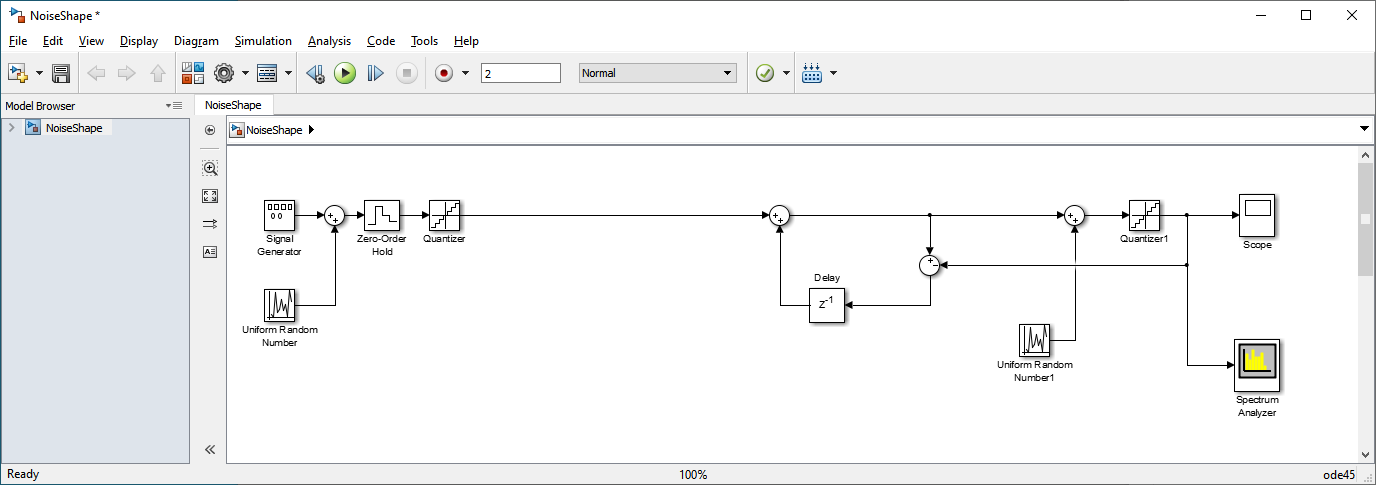1376x485 pixels.
Task: Click the Back navigation arrow
Action: pyautogui.click(x=96, y=73)
